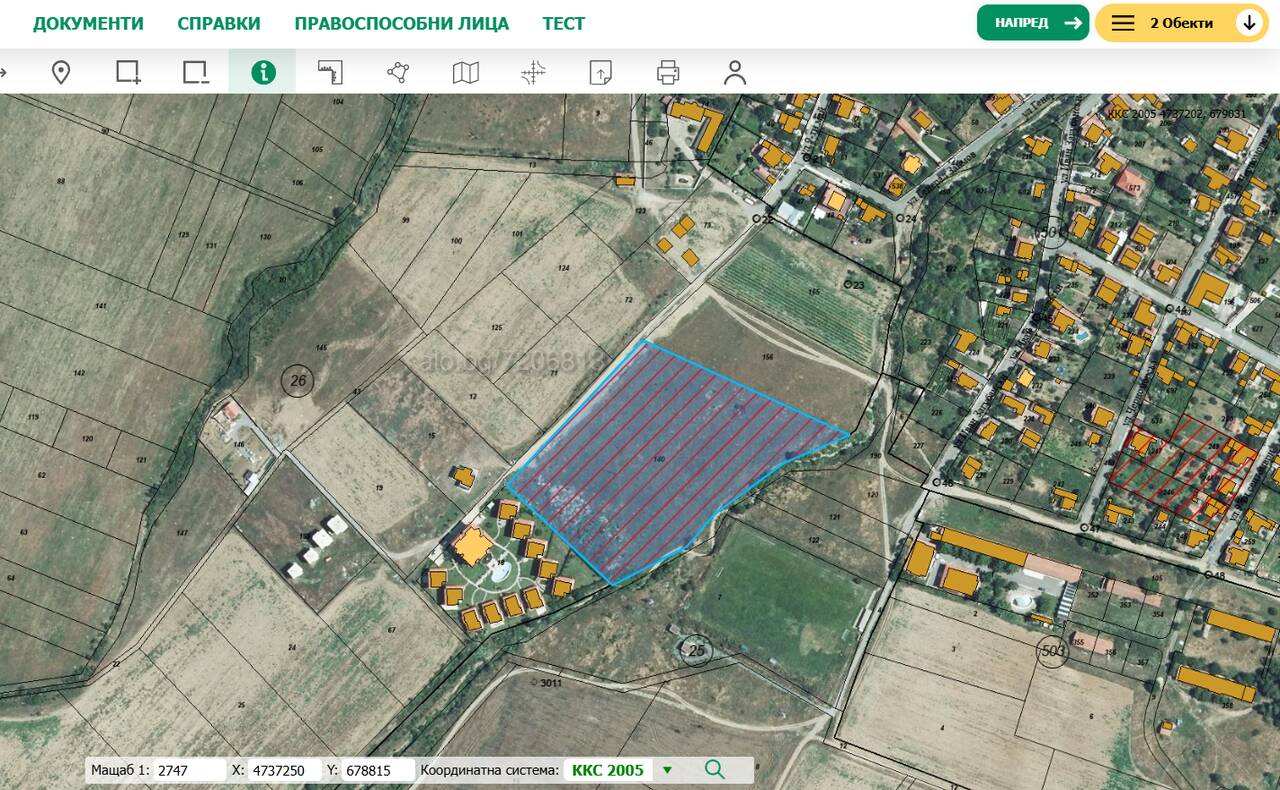This screenshot has width=1280, height=790.
Task: Toggle the green info tool
Action: [x=263, y=72]
